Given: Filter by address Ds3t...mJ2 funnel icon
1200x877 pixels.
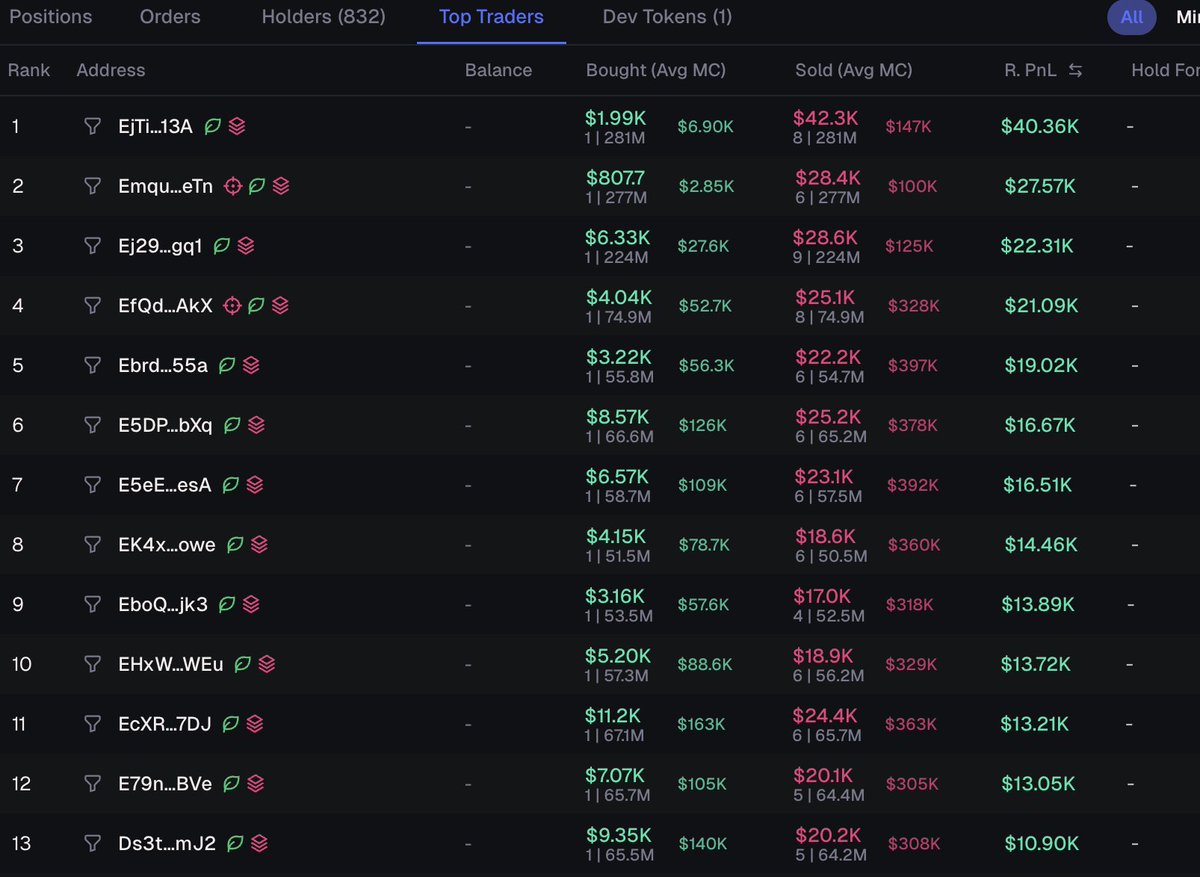Looking at the screenshot, I should pyautogui.click(x=93, y=844).
